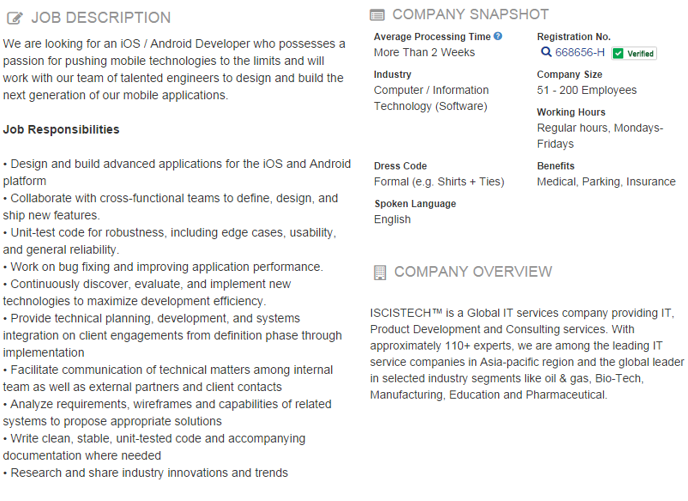Click the 51 - 200 Employees text

point(587,90)
